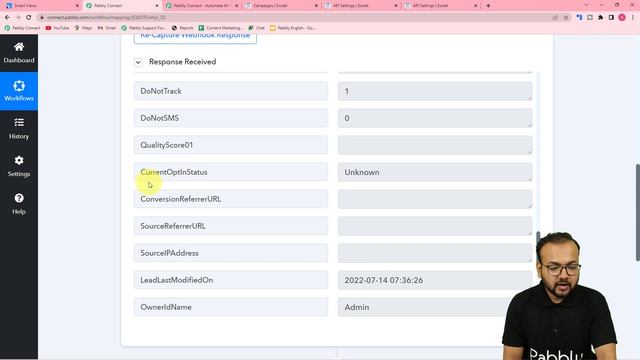Screen dimensions: 640x360
Task: Open the Pabbly English bookmark folder
Action: pos(292,28)
